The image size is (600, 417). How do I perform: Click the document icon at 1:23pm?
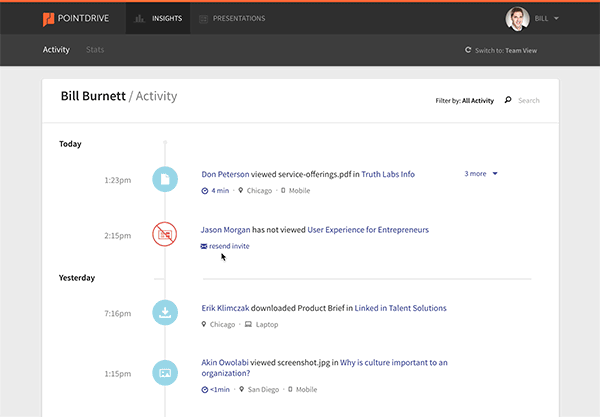point(165,180)
